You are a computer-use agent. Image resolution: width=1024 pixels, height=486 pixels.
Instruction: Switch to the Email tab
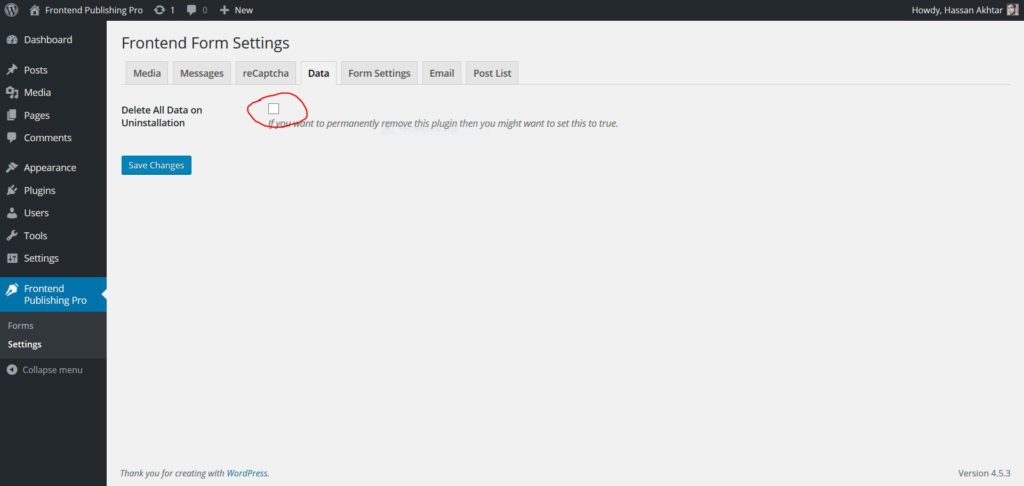point(441,73)
